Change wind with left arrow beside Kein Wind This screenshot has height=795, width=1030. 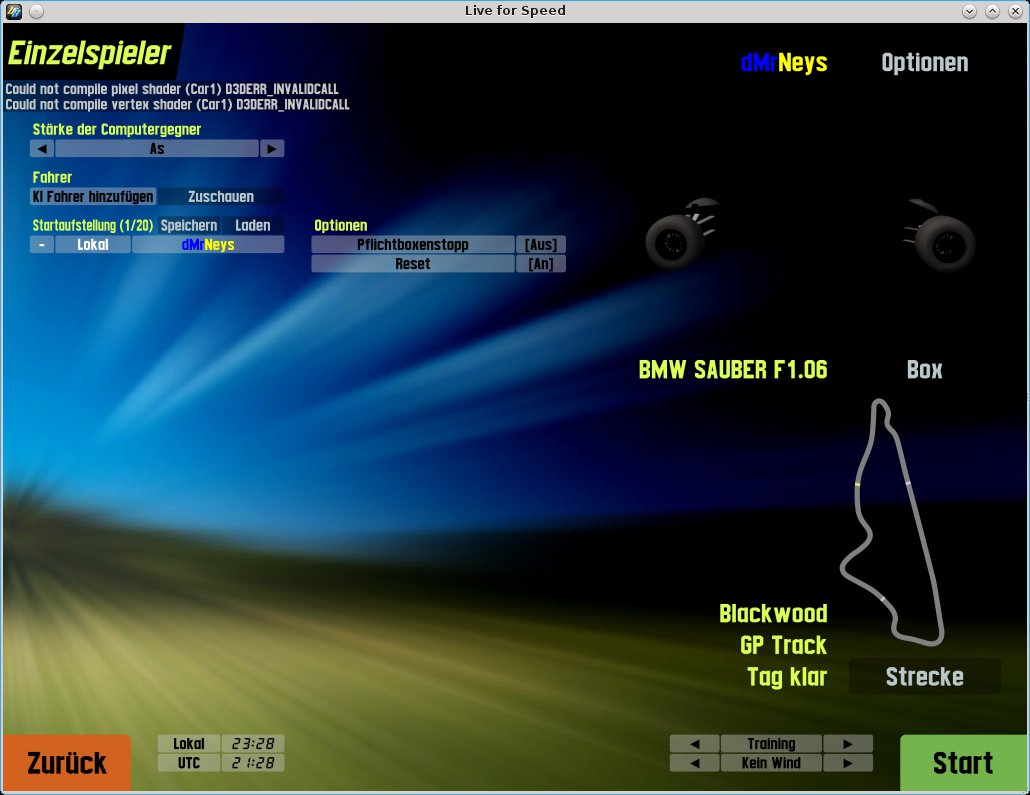[695, 763]
